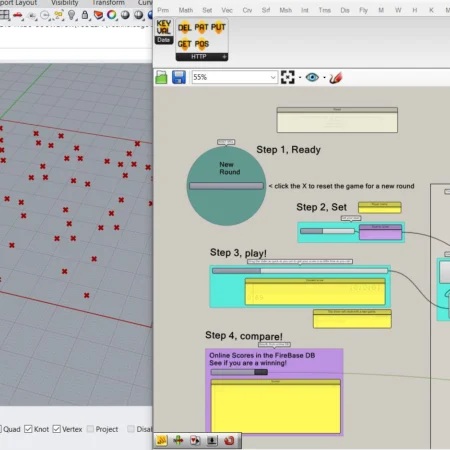The height and width of the screenshot is (450, 450).
Task: Open the Dis component tab
Action: 345,10
